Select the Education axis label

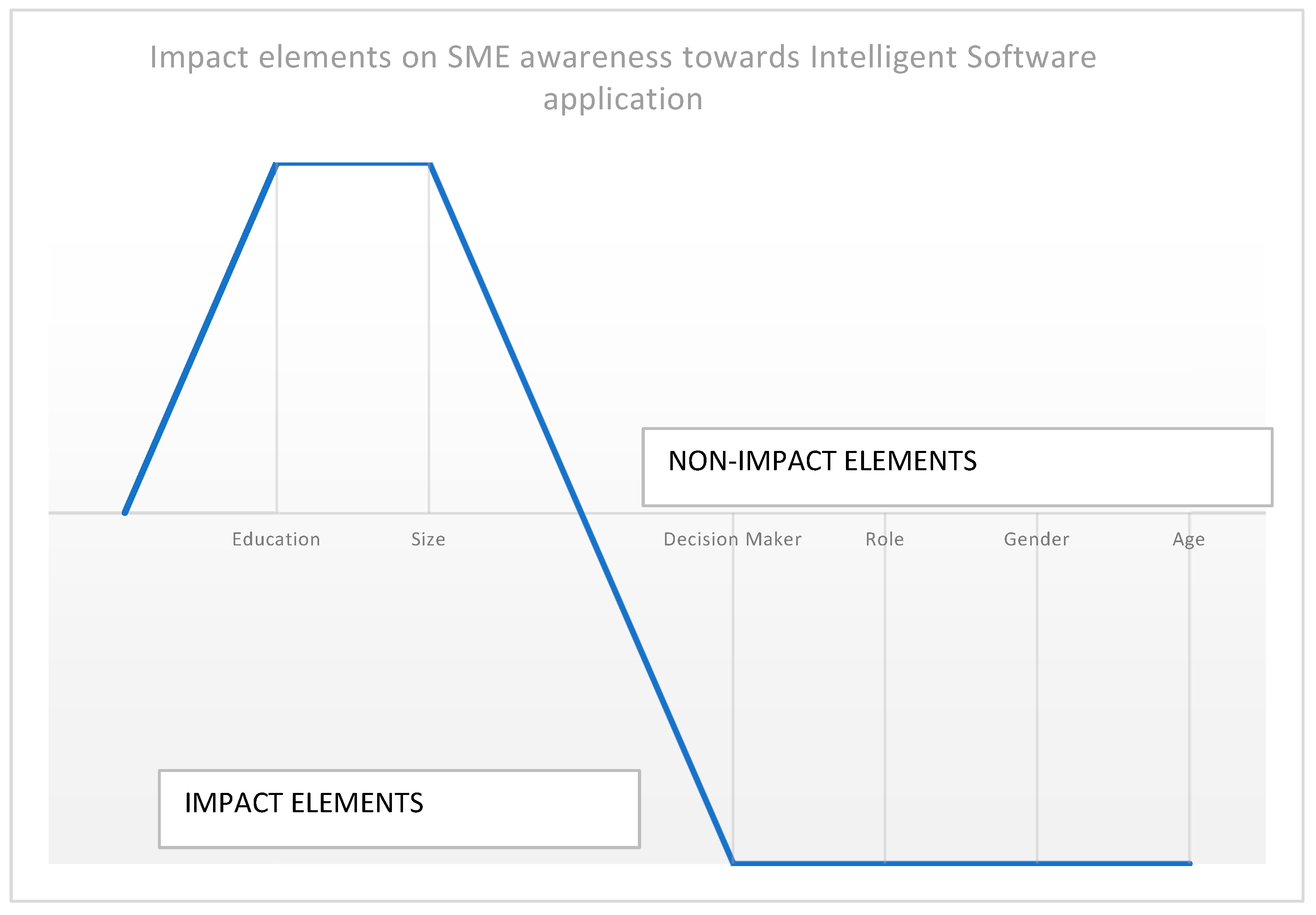pyautogui.click(x=276, y=539)
